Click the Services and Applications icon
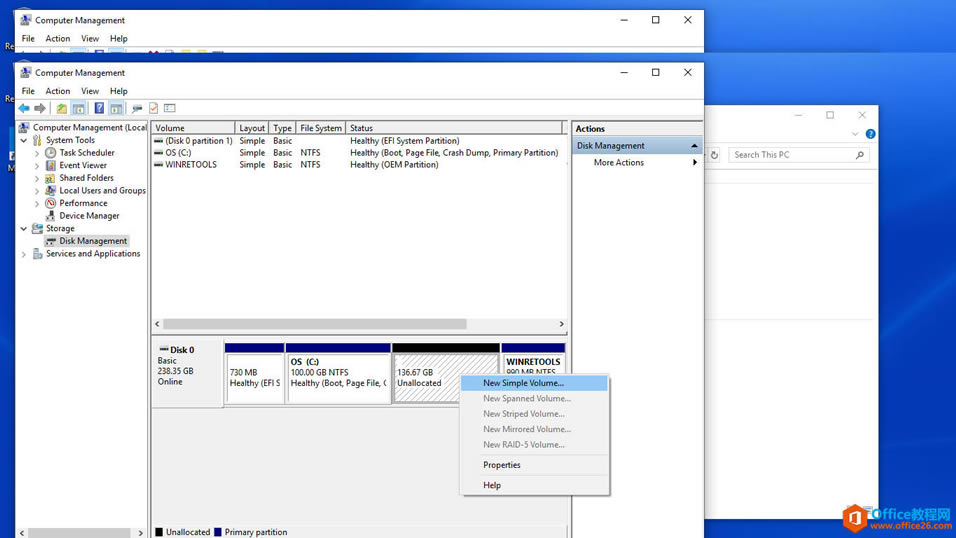The image size is (956, 538). (x=37, y=254)
